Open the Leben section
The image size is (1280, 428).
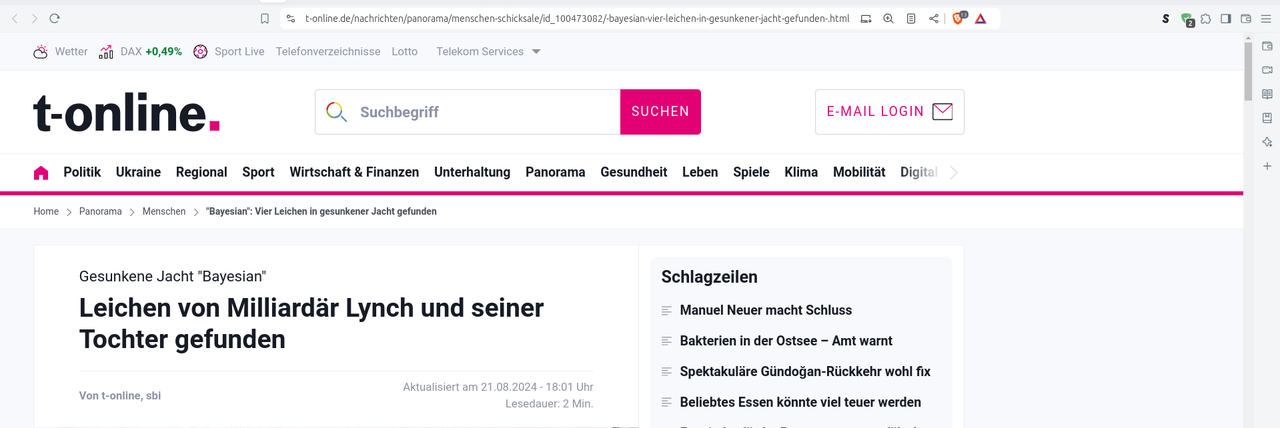pyautogui.click(x=700, y=172)
